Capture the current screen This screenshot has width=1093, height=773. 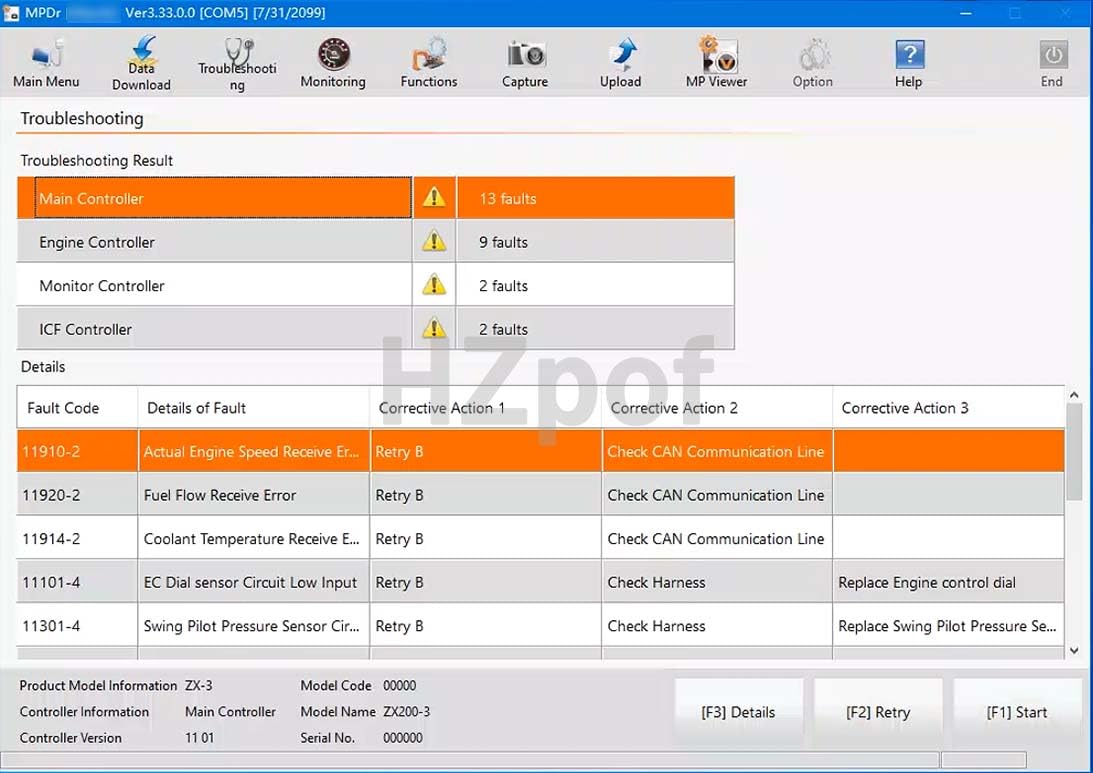click(524, 62)
